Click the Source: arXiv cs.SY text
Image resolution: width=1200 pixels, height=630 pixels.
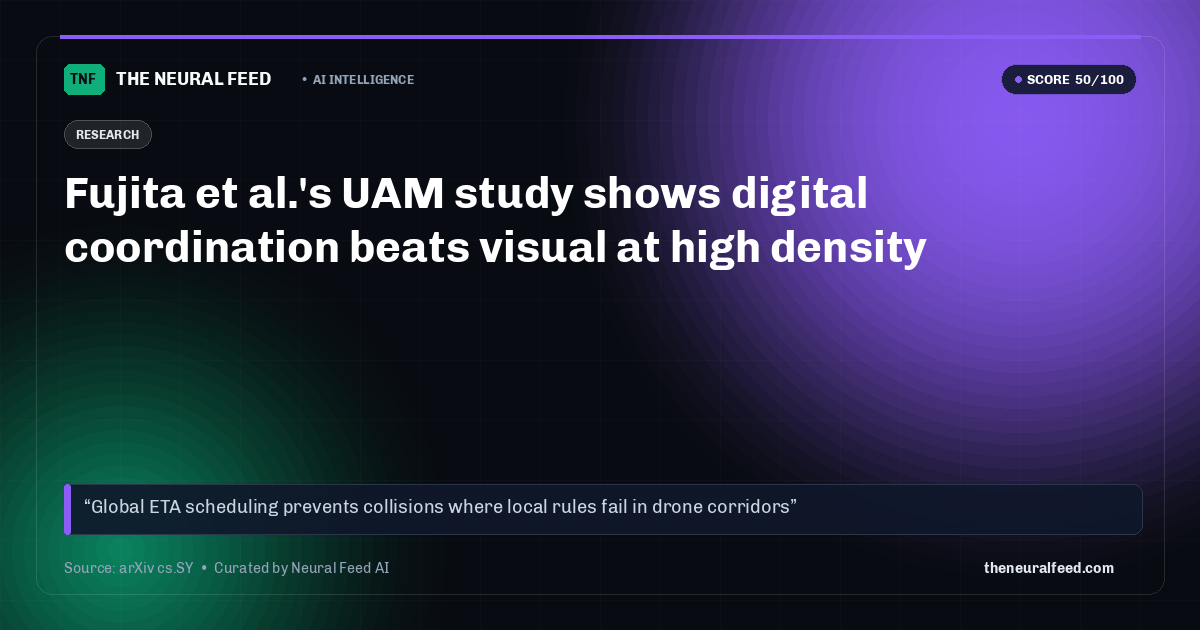129,568
